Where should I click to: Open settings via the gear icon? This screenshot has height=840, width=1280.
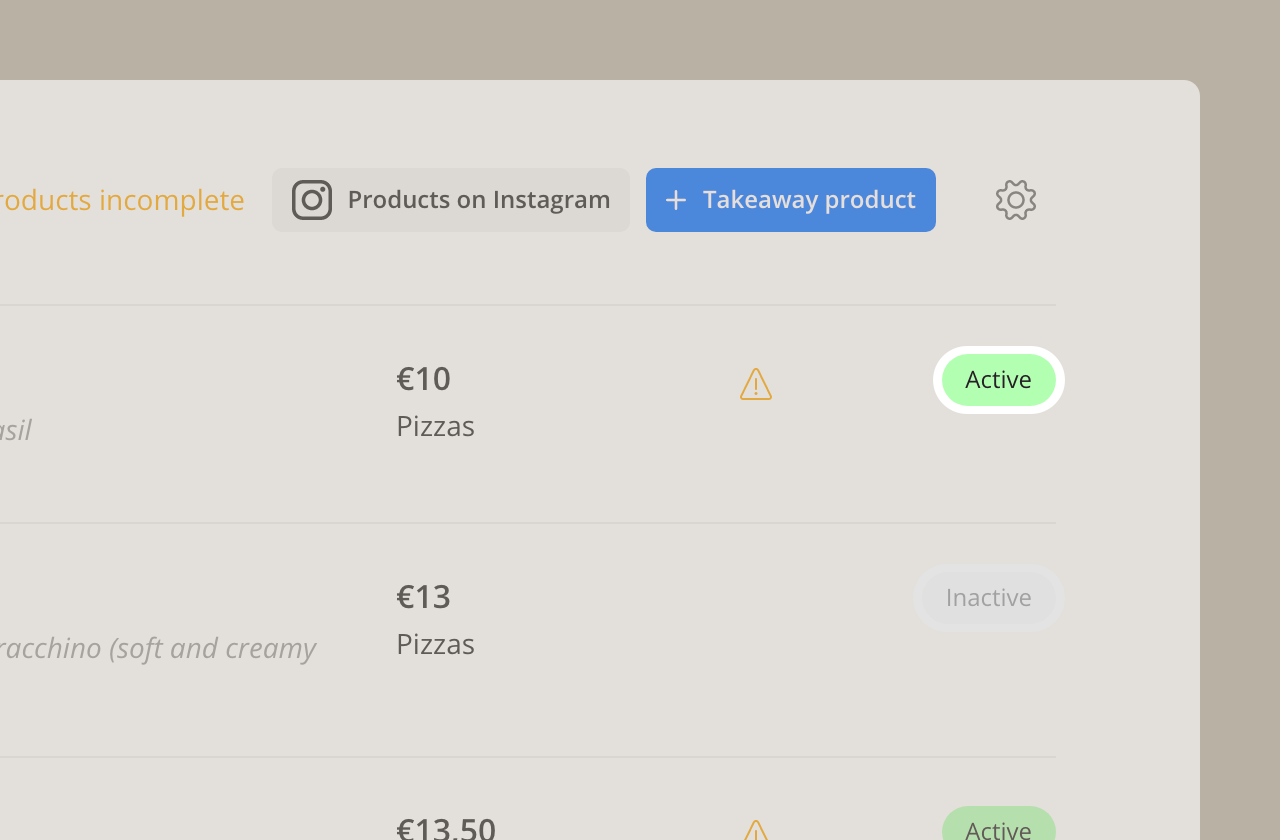[1016, 200]
